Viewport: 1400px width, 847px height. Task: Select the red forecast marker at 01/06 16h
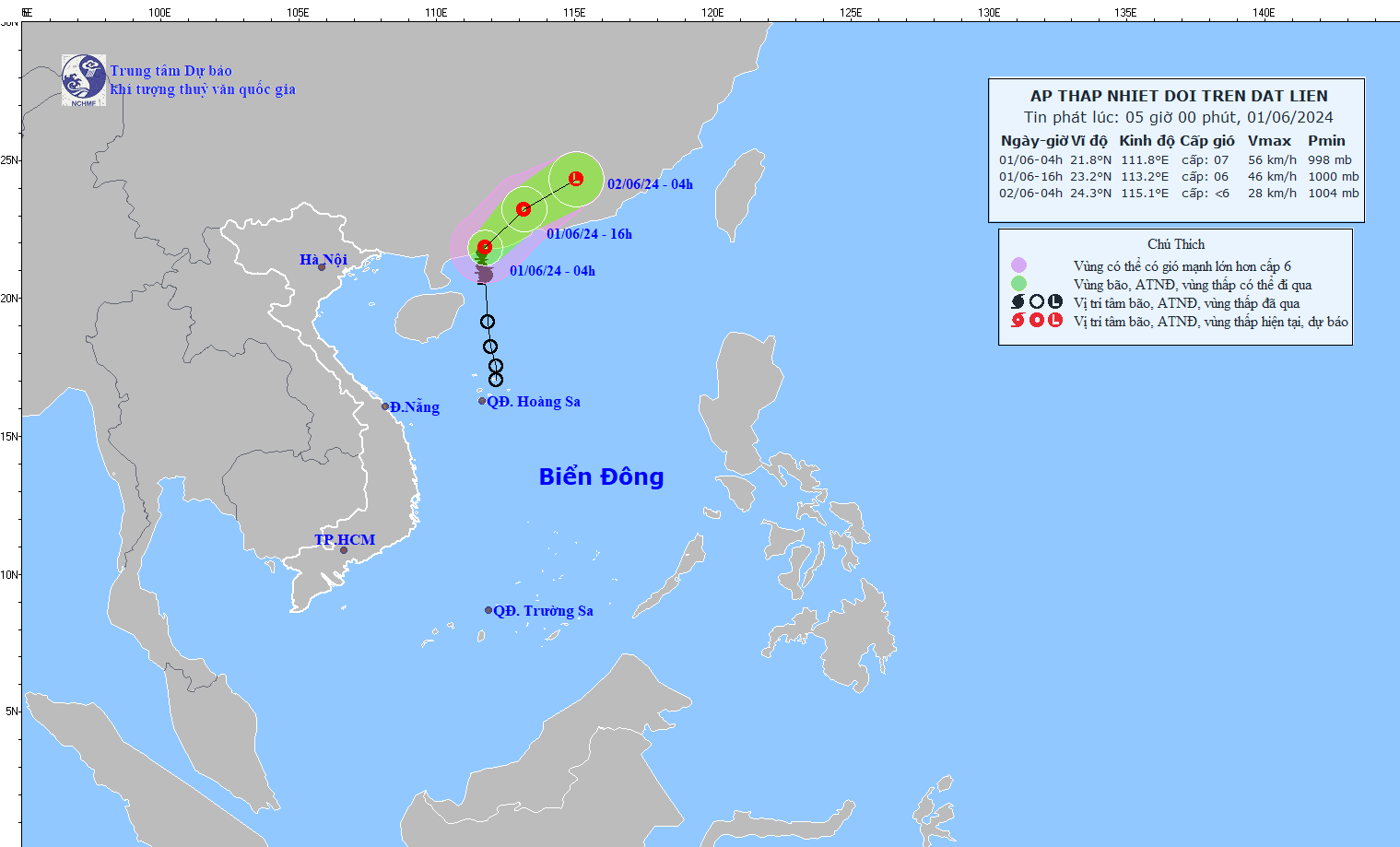(522, 209)
